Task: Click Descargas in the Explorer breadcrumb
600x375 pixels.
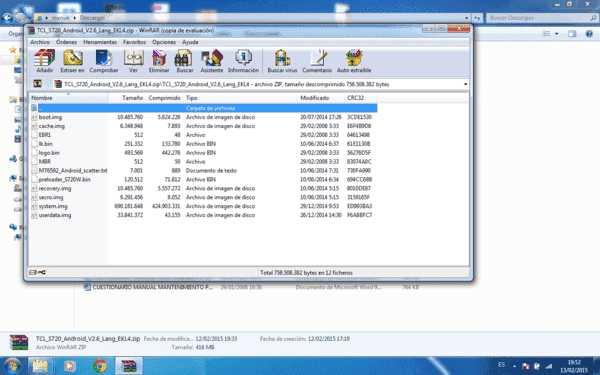Action: click(x=92, y=18)
